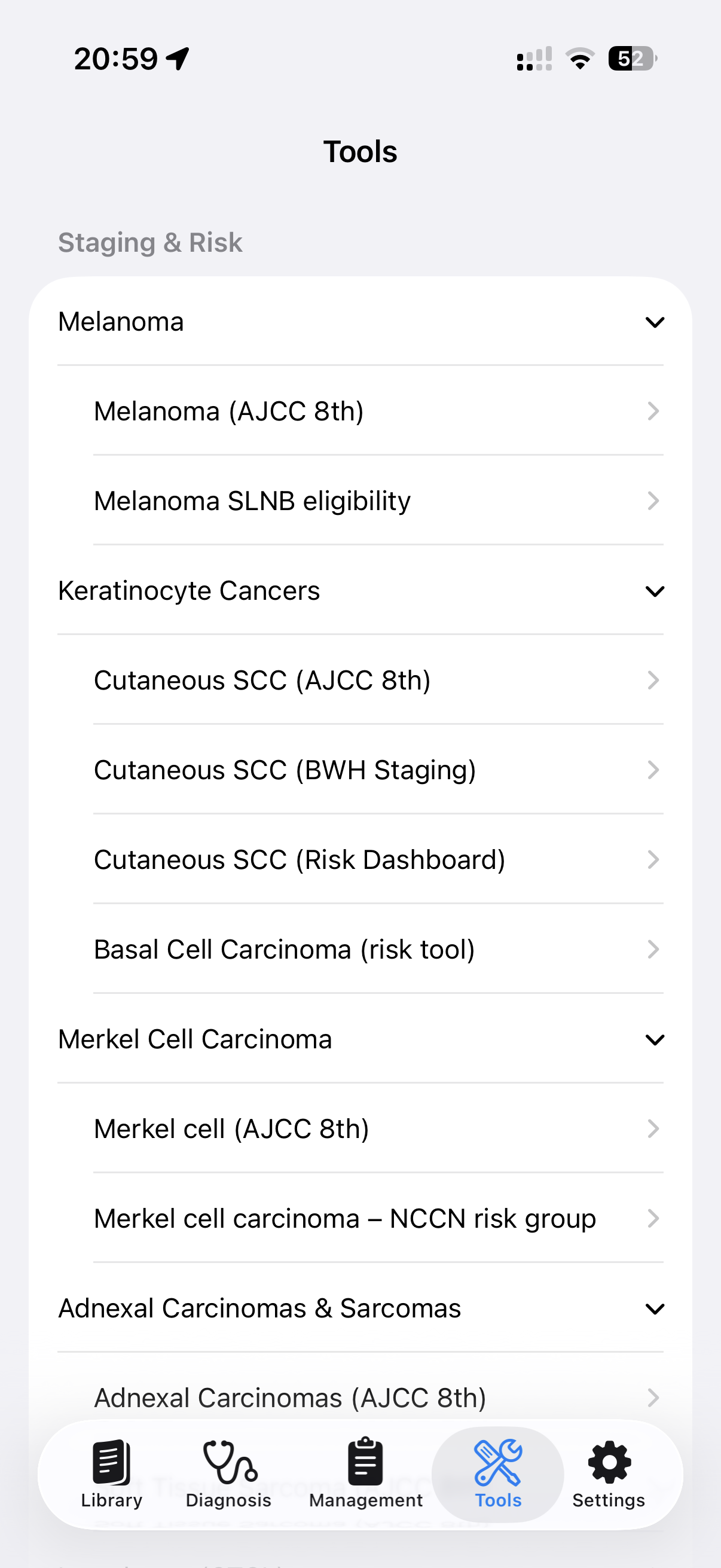Open Cutaneous SCC (AJCC 8th) staging
Viewport: 721px width, 1568px height.
pyautogui.click(x=262, y=681)
